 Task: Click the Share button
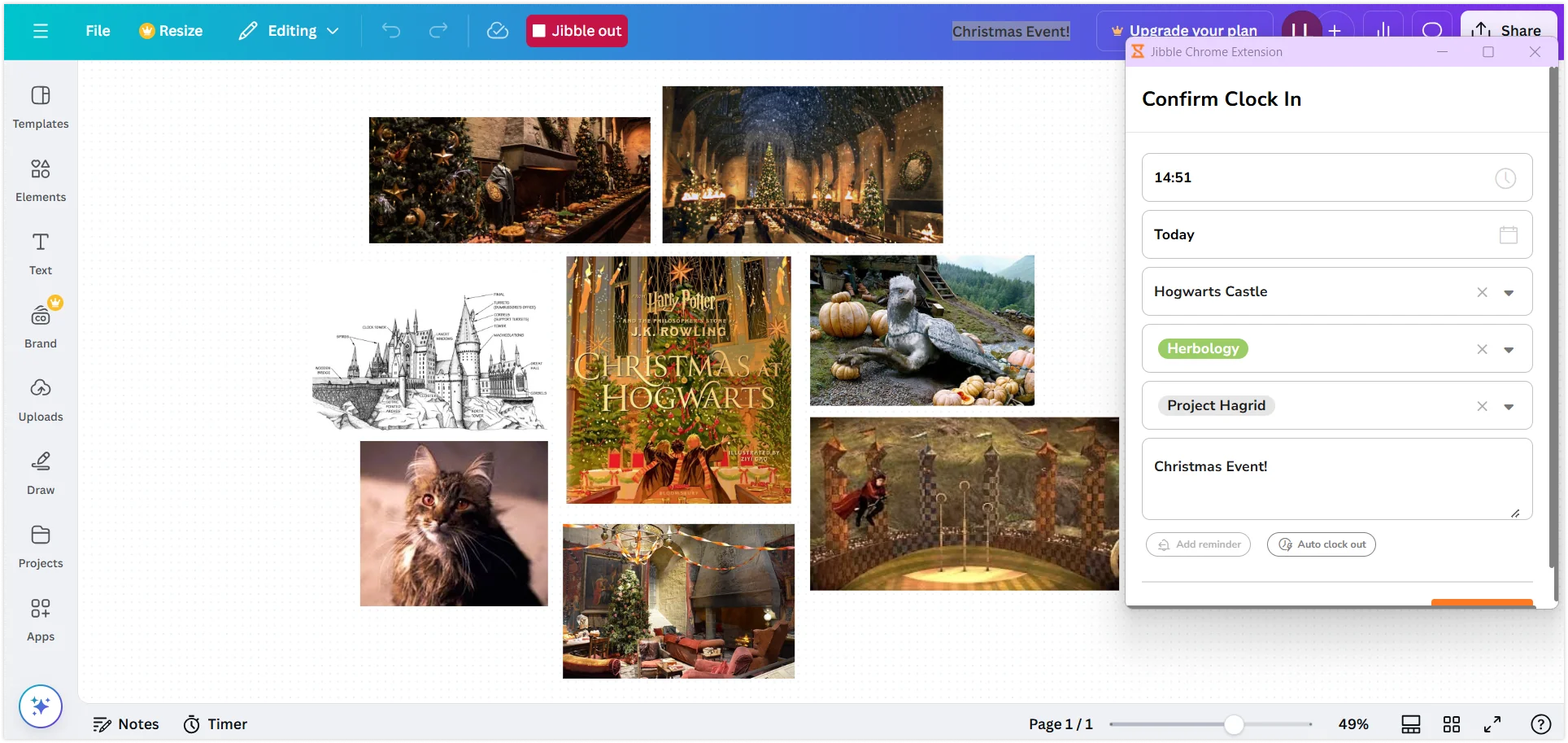[x=1507, y=31]
